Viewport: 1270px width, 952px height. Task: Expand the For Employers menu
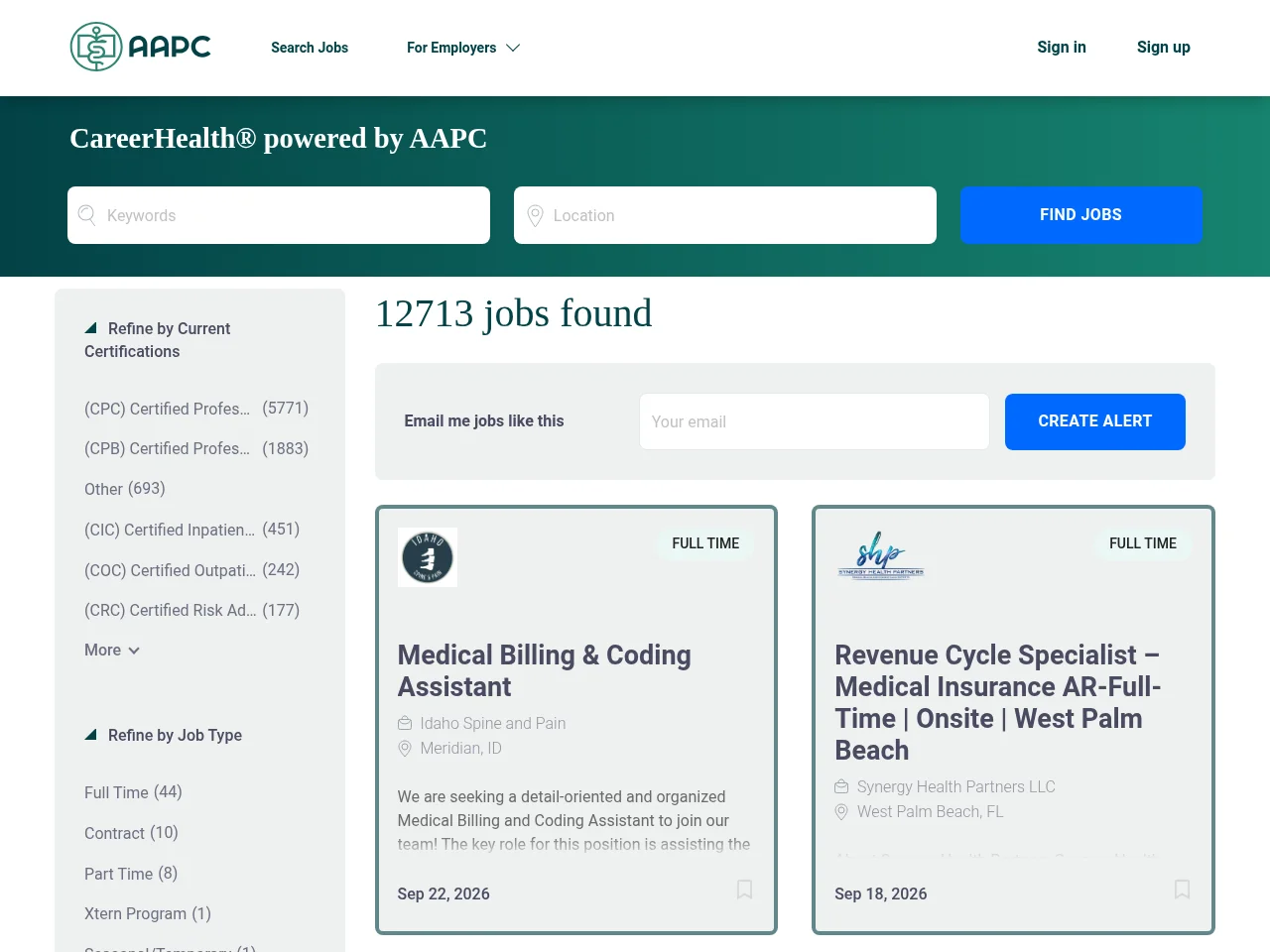463,48
